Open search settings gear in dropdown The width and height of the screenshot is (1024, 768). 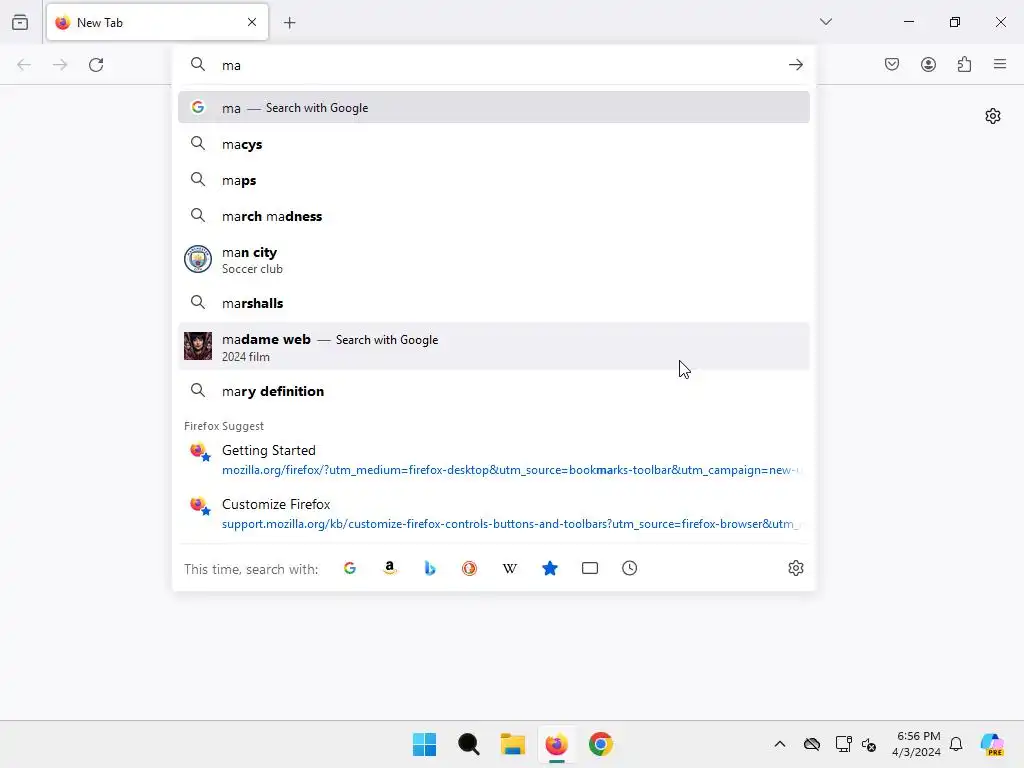(795, 568)
